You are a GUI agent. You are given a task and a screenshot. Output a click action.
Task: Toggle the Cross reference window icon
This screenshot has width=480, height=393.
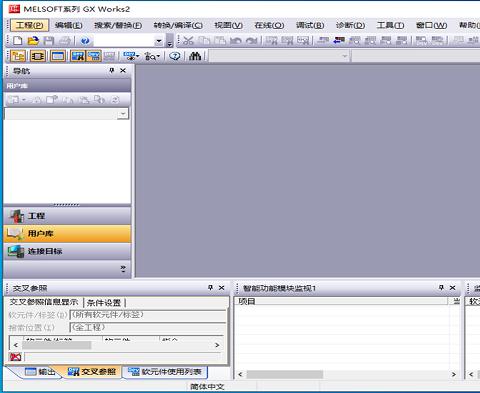pyautogui.click(x=78, y=56)
